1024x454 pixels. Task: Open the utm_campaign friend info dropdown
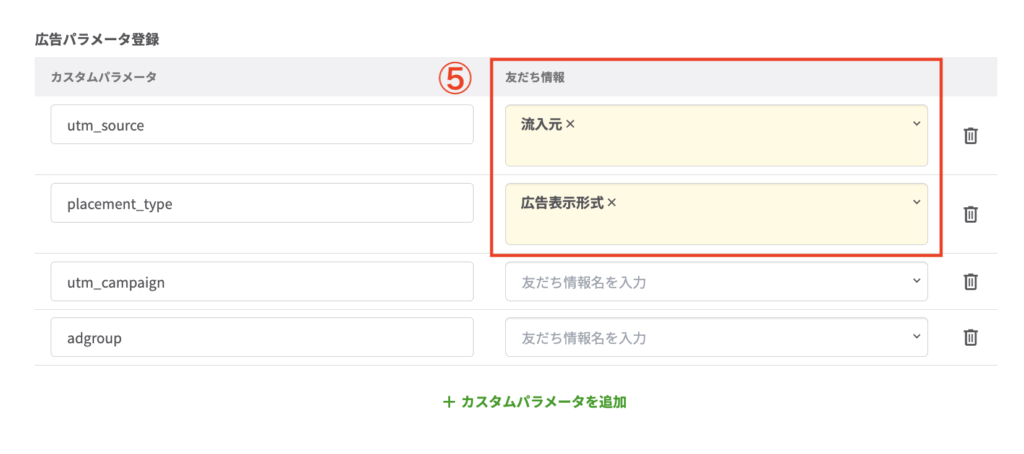click(x=915, y=282)
